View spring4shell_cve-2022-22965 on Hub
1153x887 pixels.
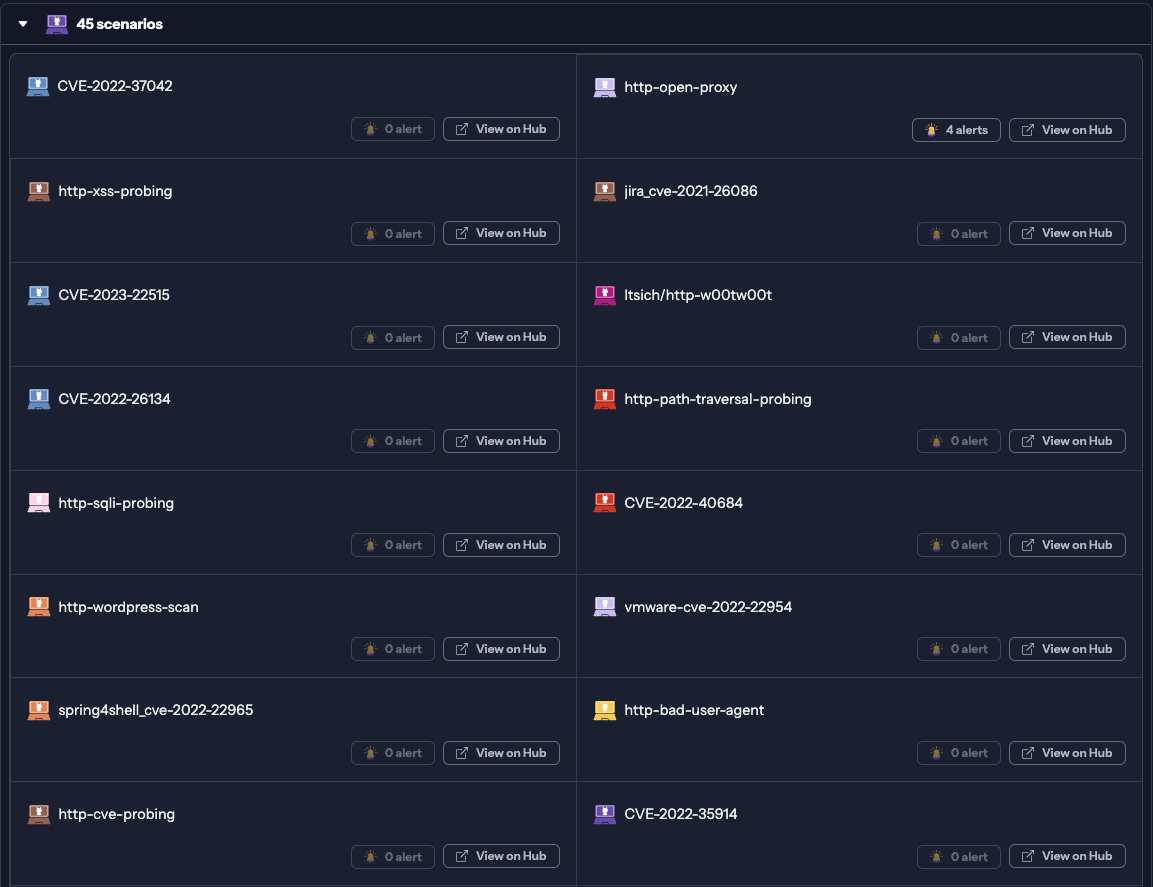(501, 753)
